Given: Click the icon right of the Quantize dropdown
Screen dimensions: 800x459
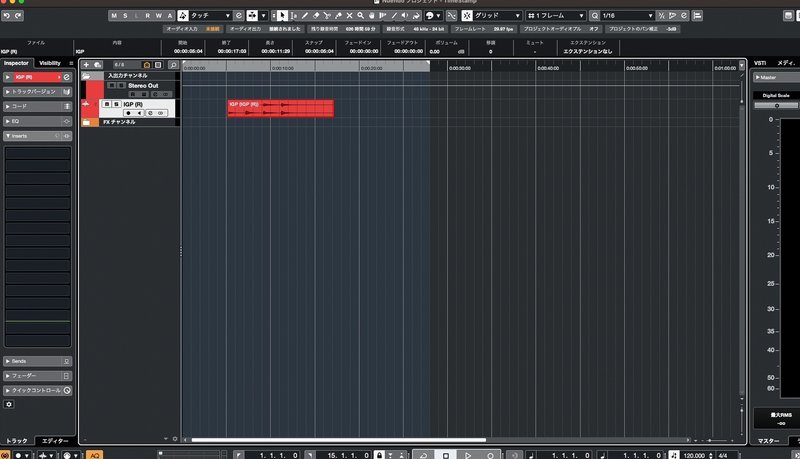Looking at the screenshot, I should point(662,16).
